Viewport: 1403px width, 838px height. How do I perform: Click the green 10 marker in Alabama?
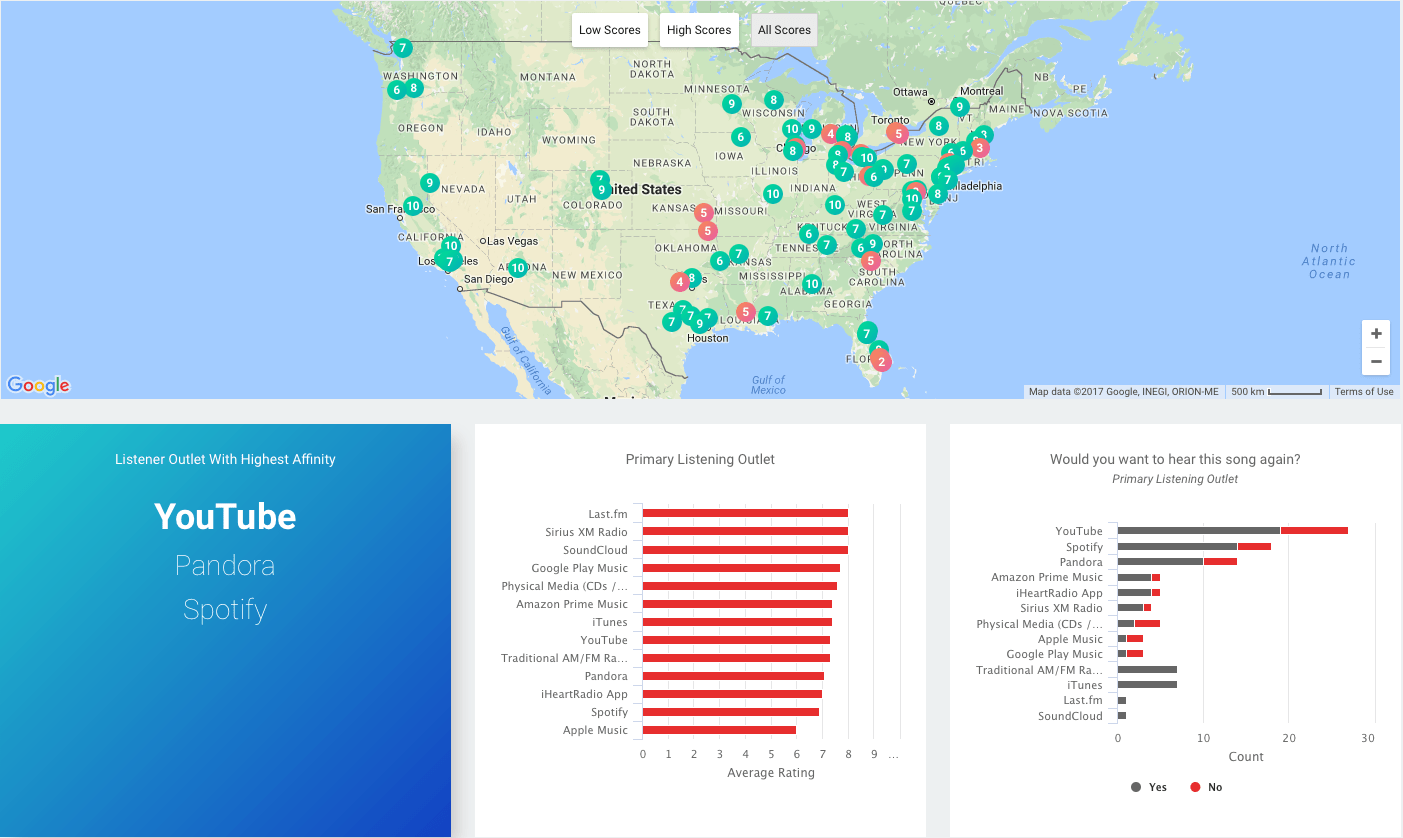point(811,284)
